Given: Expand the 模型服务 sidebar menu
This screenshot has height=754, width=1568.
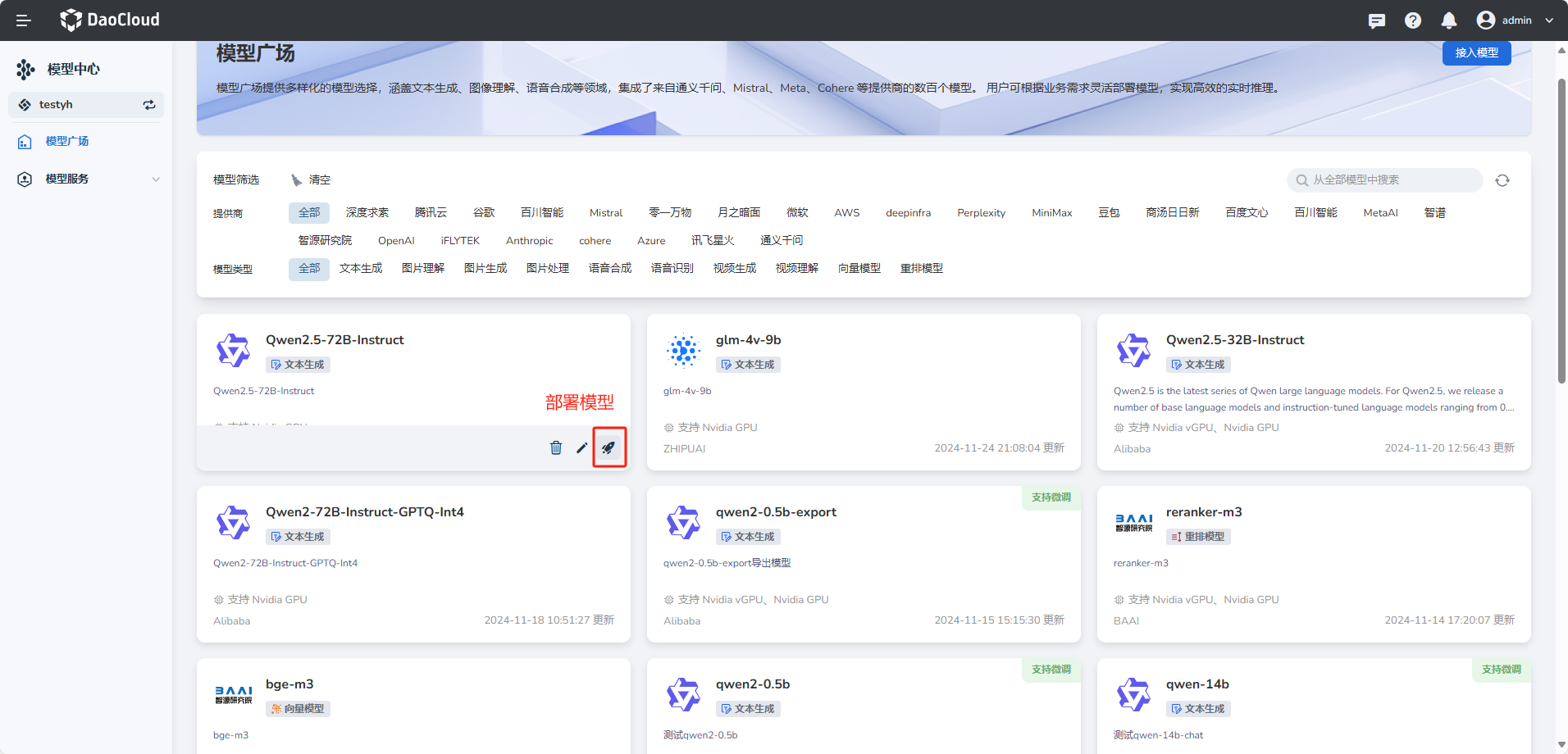Looking at the screenshot, I should (86, 179).
